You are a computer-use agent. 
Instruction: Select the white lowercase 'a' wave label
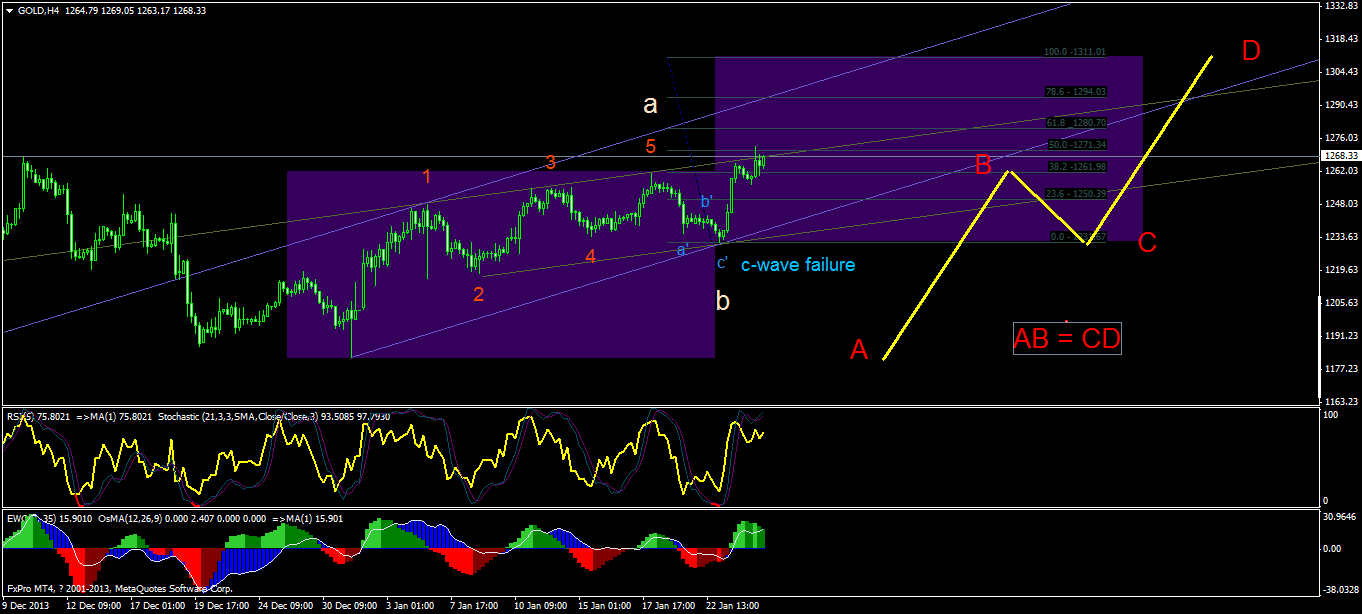point(650,103)
